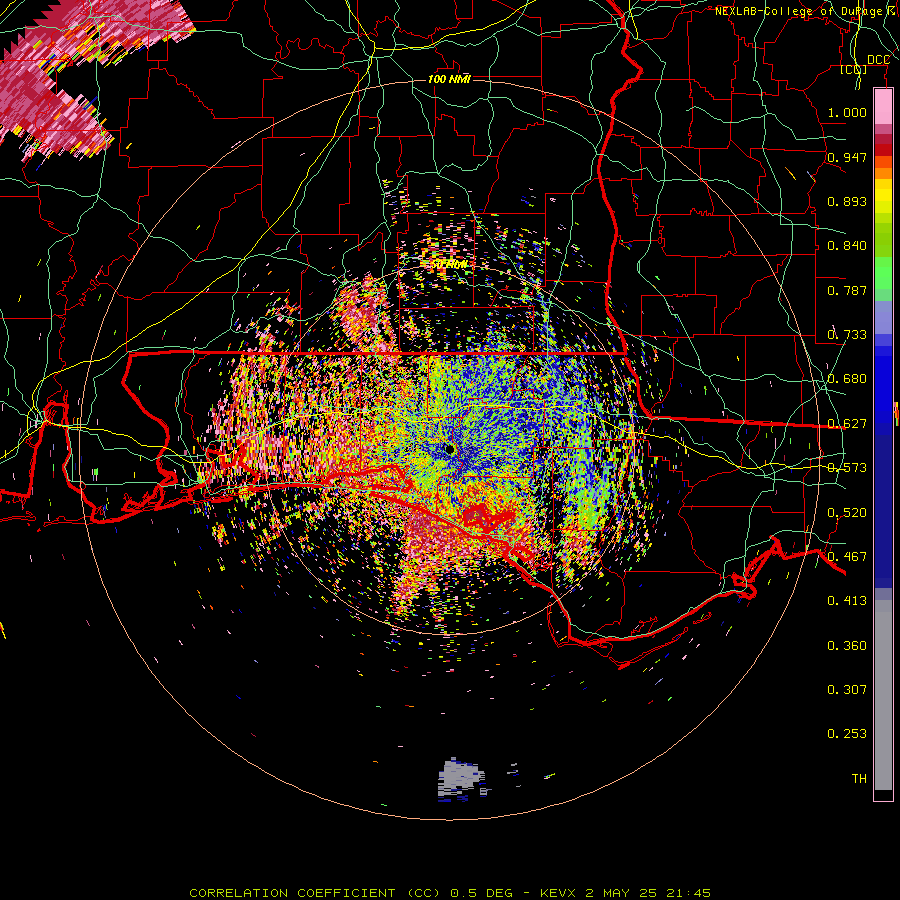The height and width of the screenshot is (900, 900).
Task: Click the 100 NMI range ring label
Action: point(449,79)
